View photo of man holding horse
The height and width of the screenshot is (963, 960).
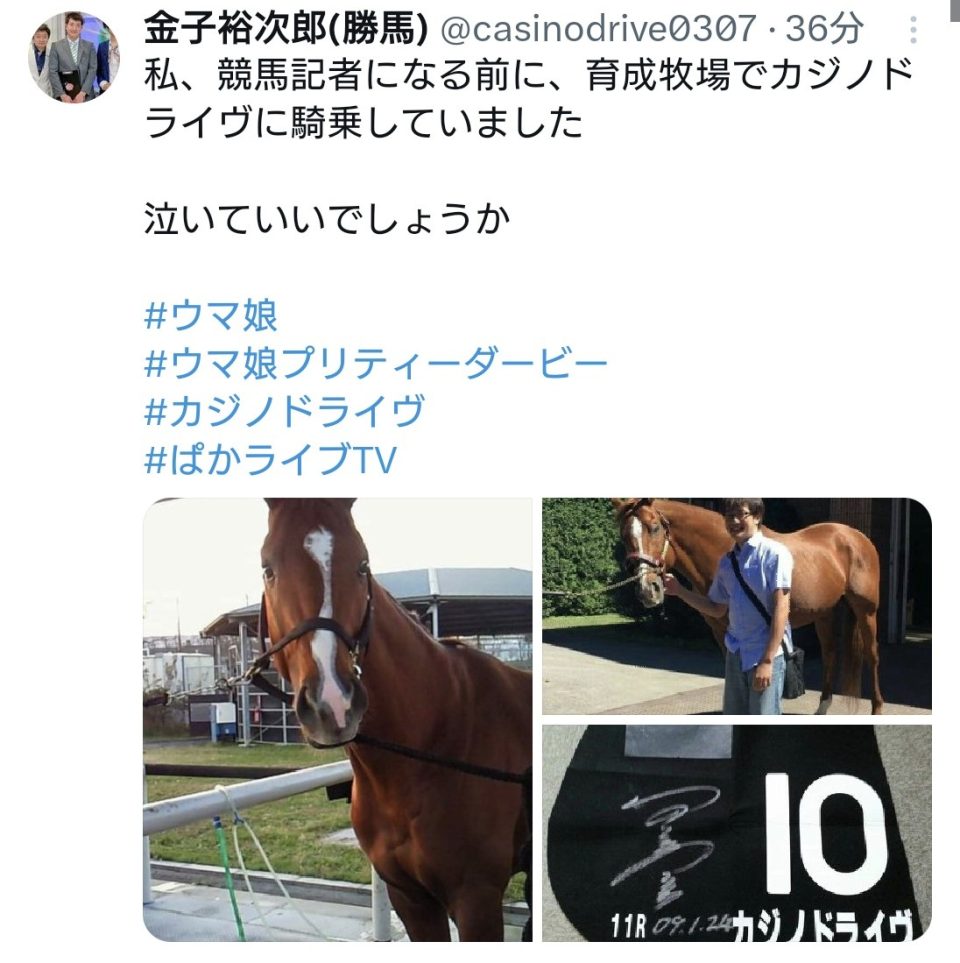point(737,606)
